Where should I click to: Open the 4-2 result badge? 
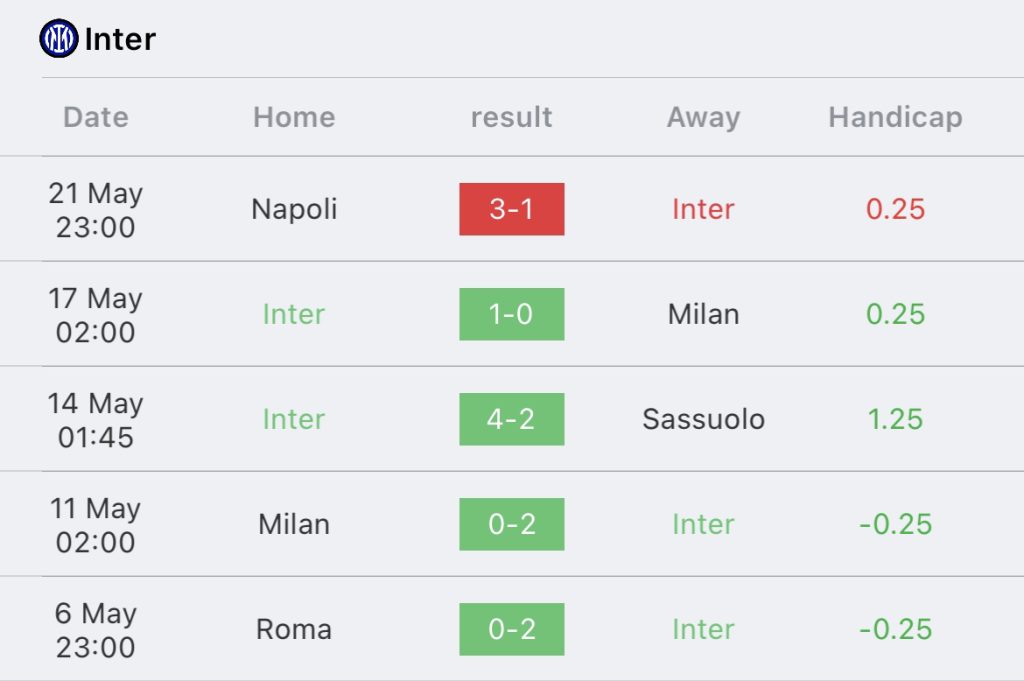pyautogui.click(x=511, y=419)
